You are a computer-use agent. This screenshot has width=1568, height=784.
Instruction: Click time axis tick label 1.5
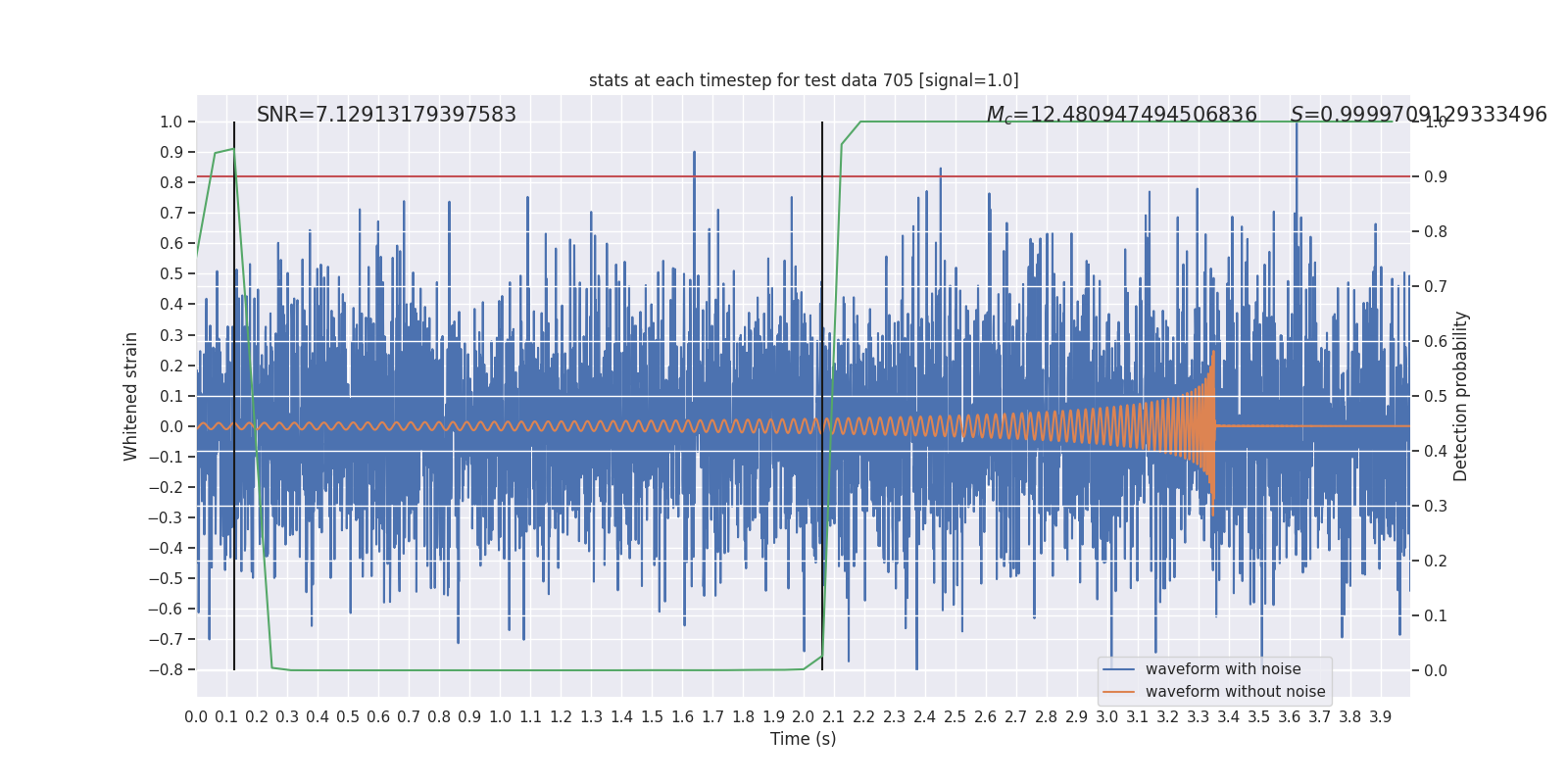point(652,717)
